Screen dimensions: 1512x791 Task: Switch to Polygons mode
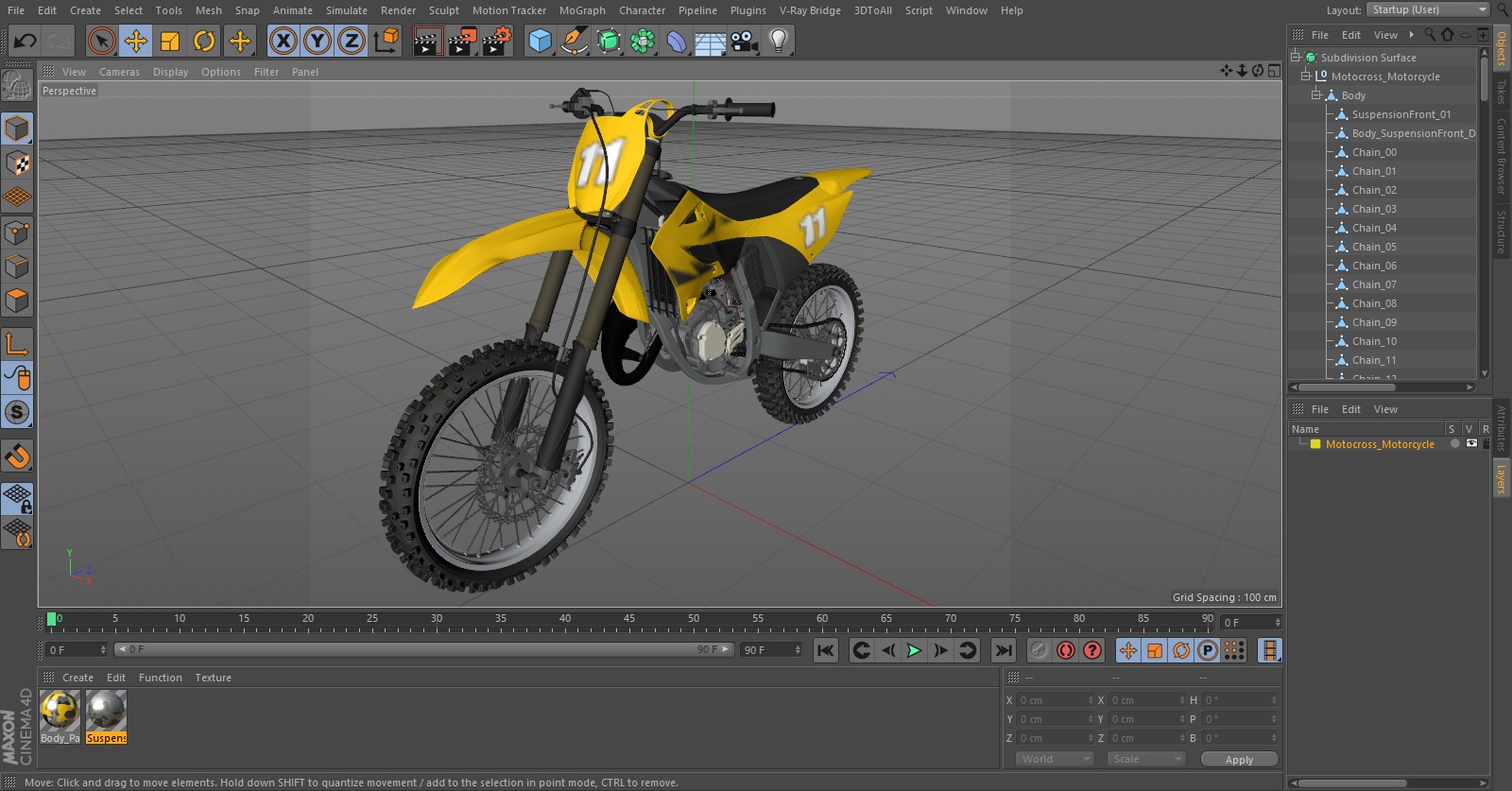(17, 301)
